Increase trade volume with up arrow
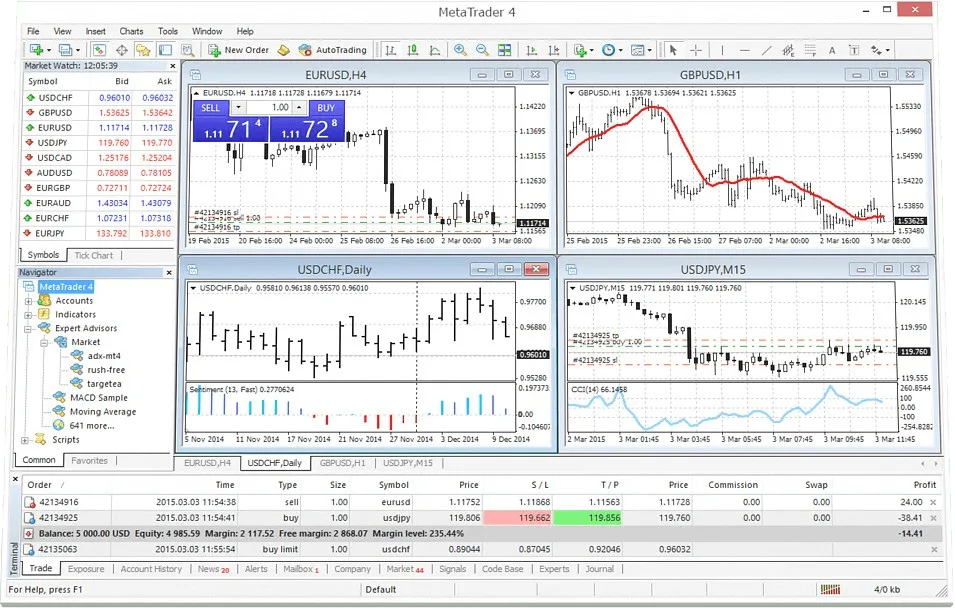 coord(299,108)
